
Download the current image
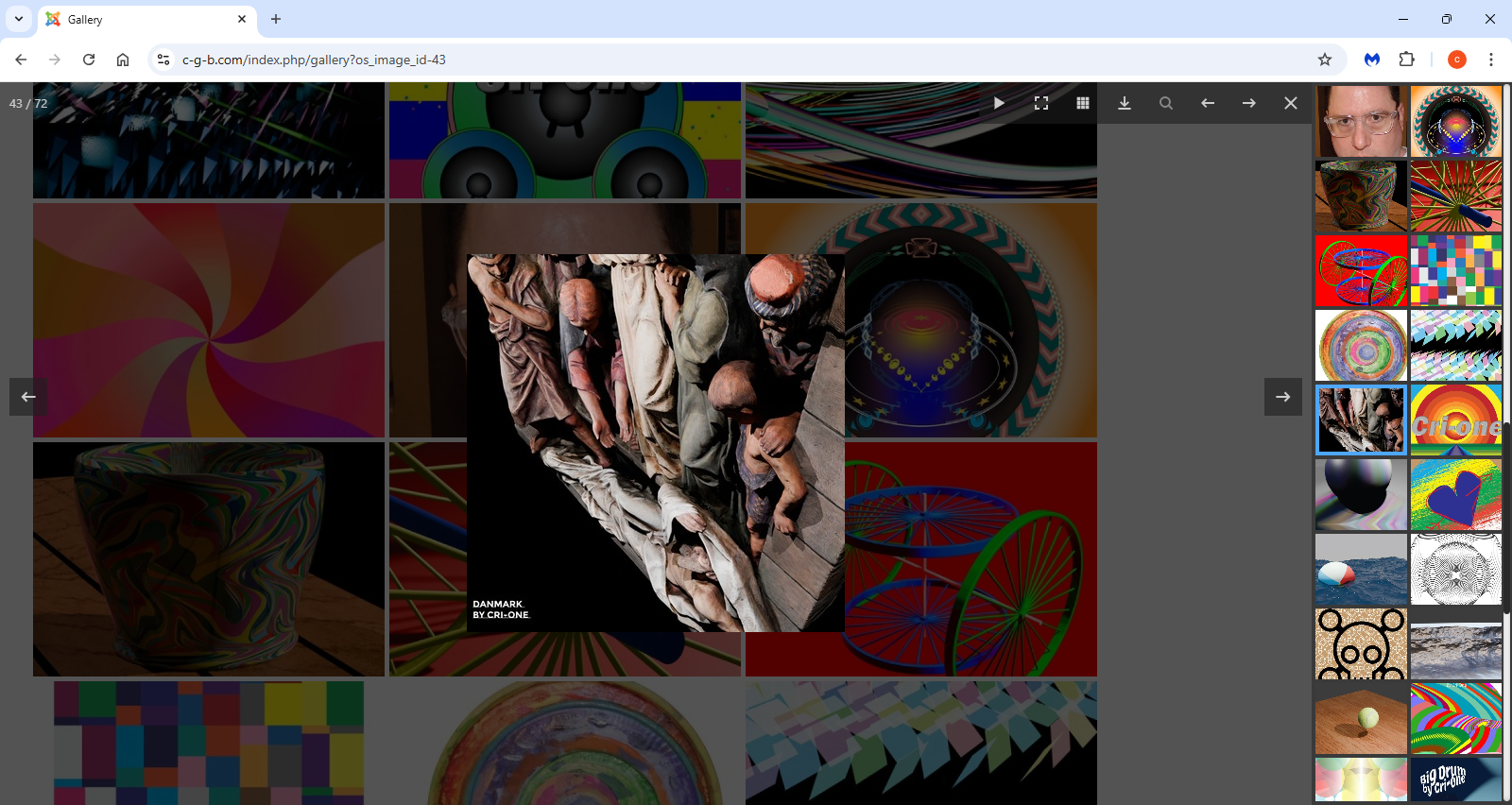(x=1125, y=103)
